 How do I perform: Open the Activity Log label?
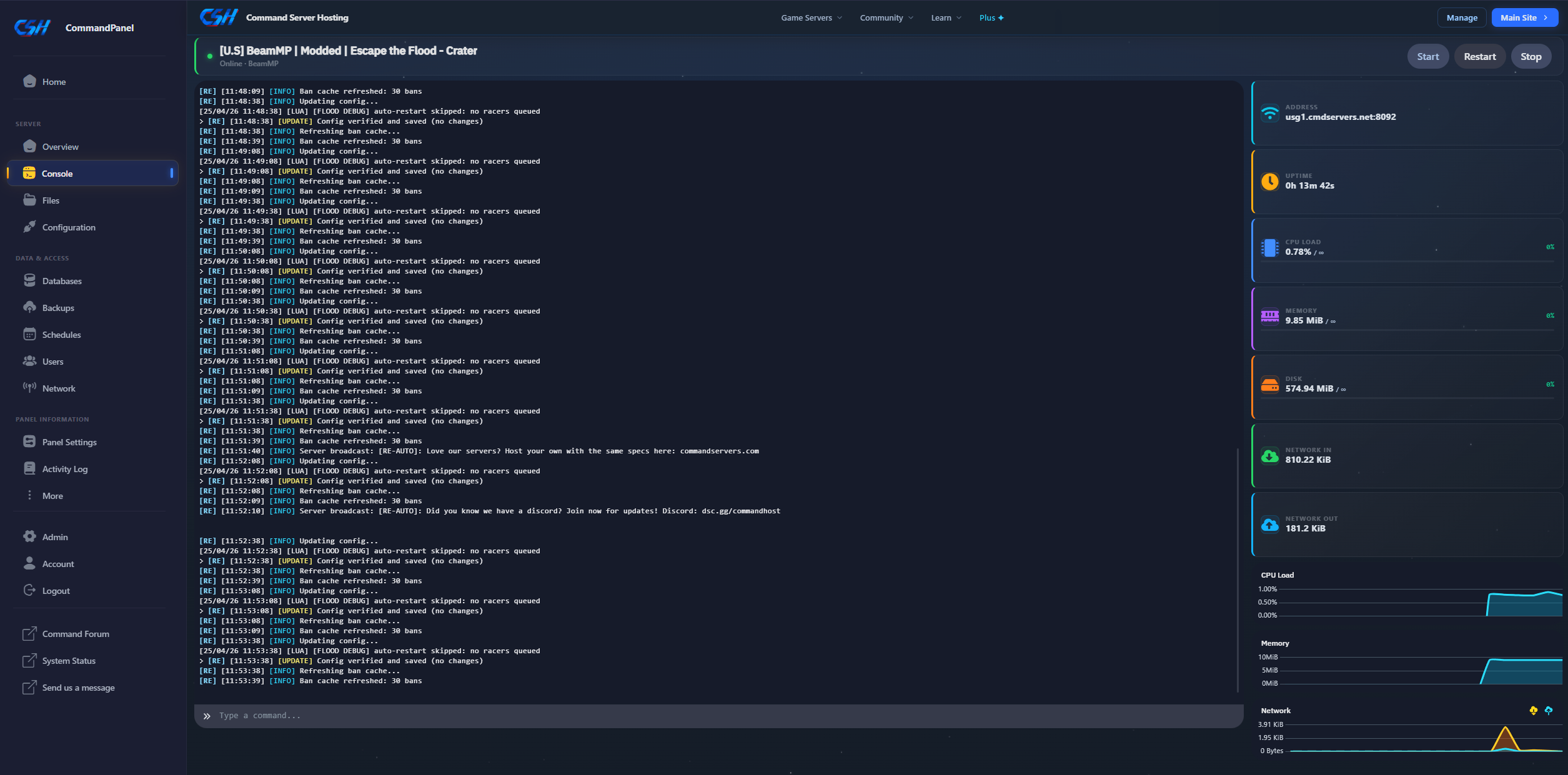click(65, 469)
